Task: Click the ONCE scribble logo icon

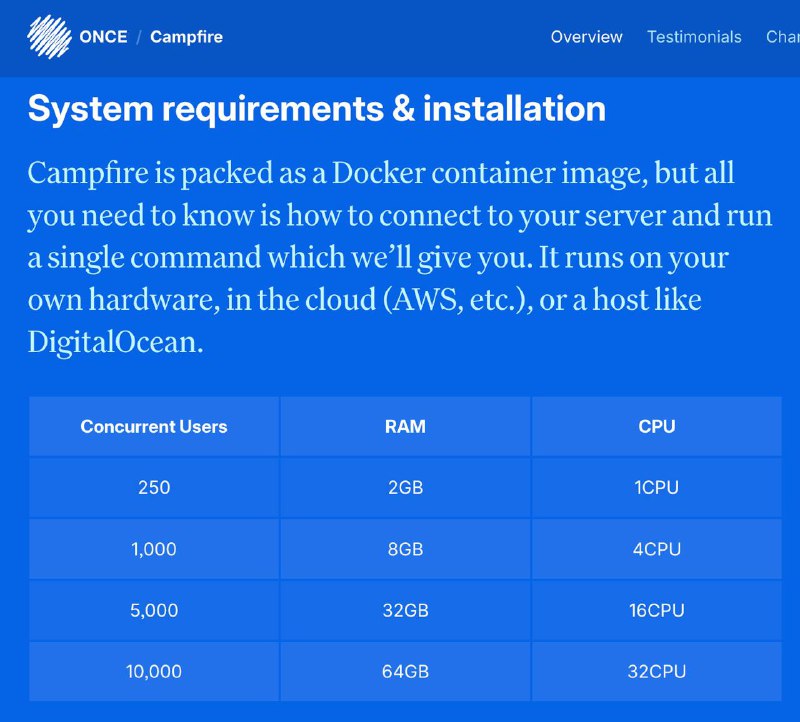Action: tap(49, 37)
